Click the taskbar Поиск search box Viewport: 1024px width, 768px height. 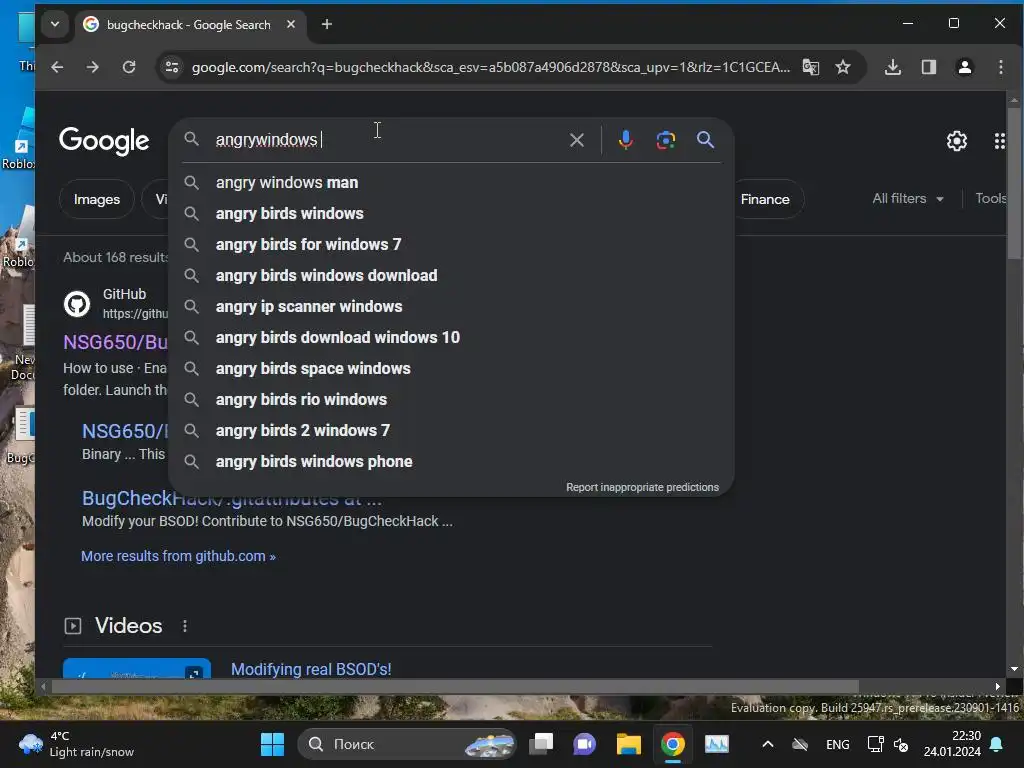[408, 744]
